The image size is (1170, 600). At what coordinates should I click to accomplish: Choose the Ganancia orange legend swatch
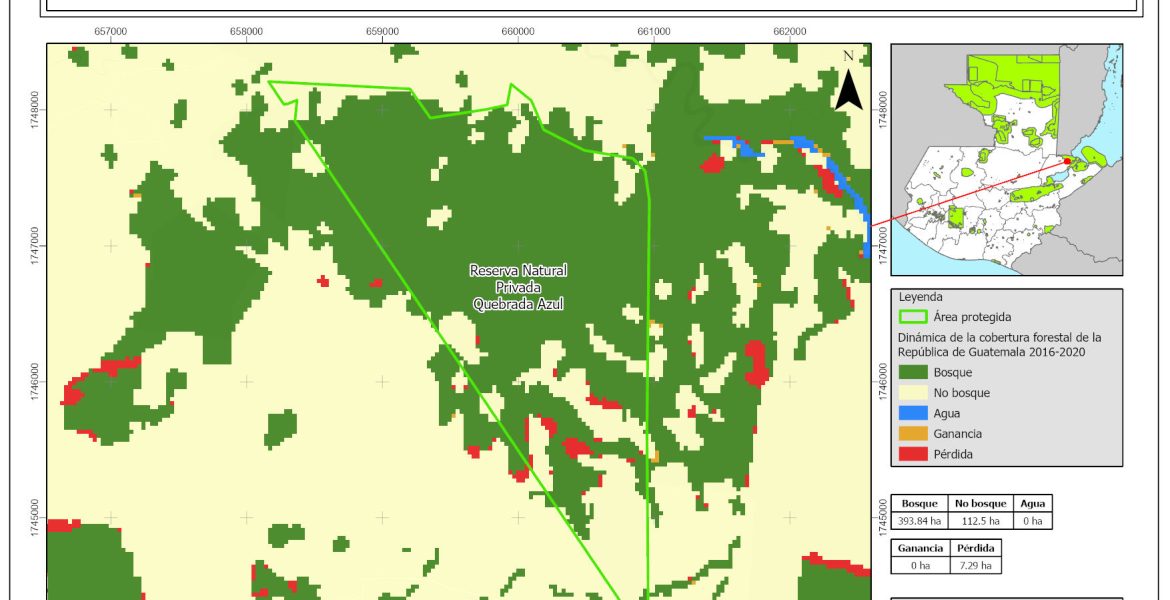pos(914,433)
